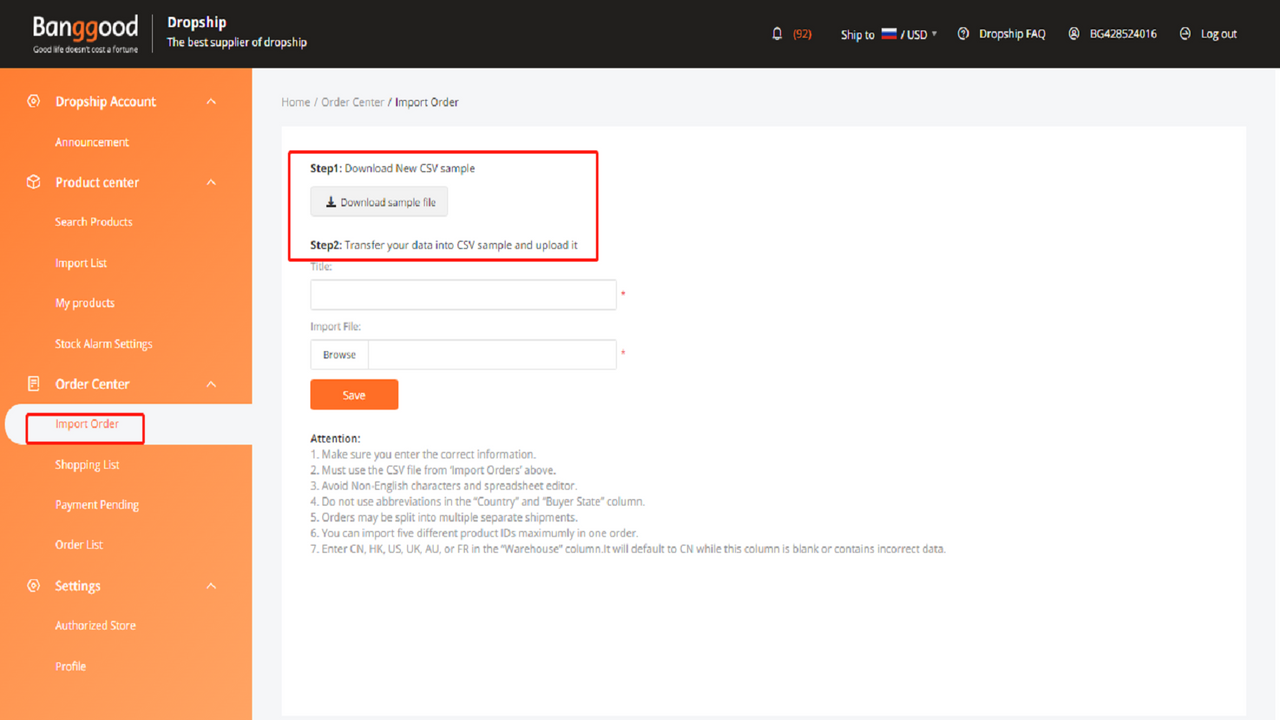
Task: Click the download arrow icon on sample button
Action: (331, 202)
